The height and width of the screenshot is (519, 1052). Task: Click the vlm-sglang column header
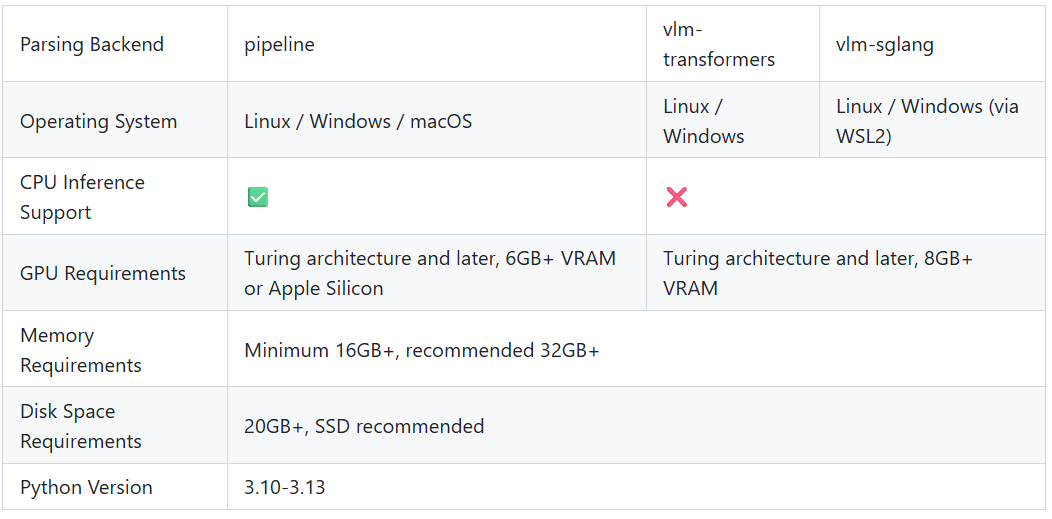884,45
